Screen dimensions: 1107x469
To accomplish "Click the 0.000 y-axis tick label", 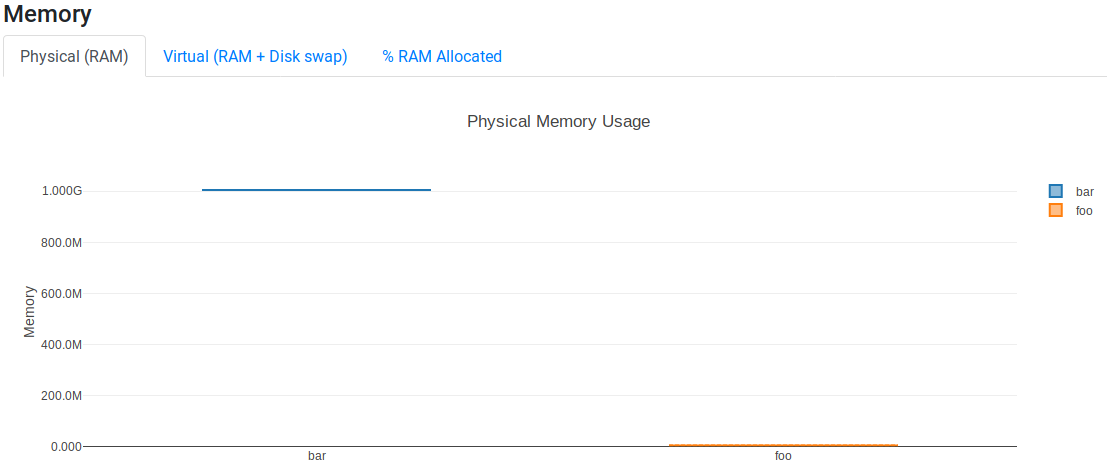I will tap(65, 447).
